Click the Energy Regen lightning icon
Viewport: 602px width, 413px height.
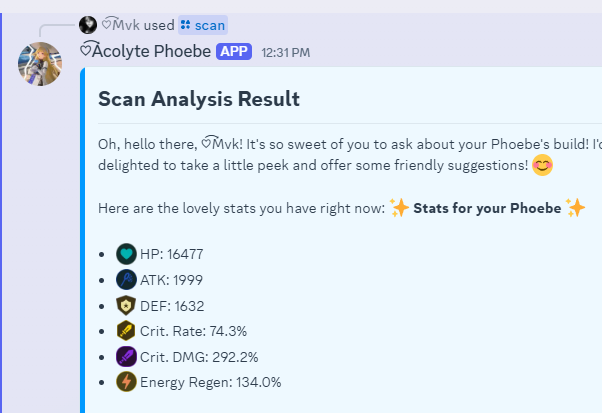(x=126, y=381)
